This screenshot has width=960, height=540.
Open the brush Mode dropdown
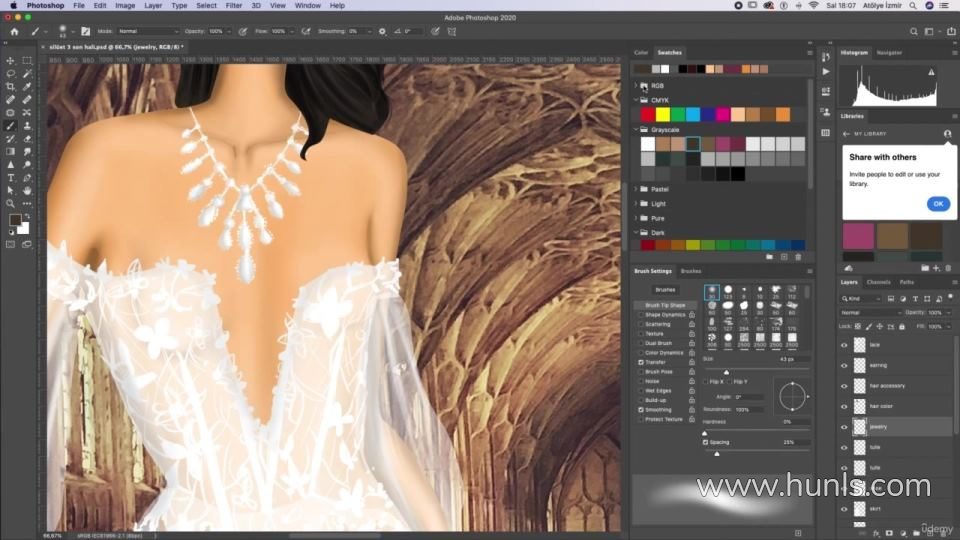tap(148, 32)
